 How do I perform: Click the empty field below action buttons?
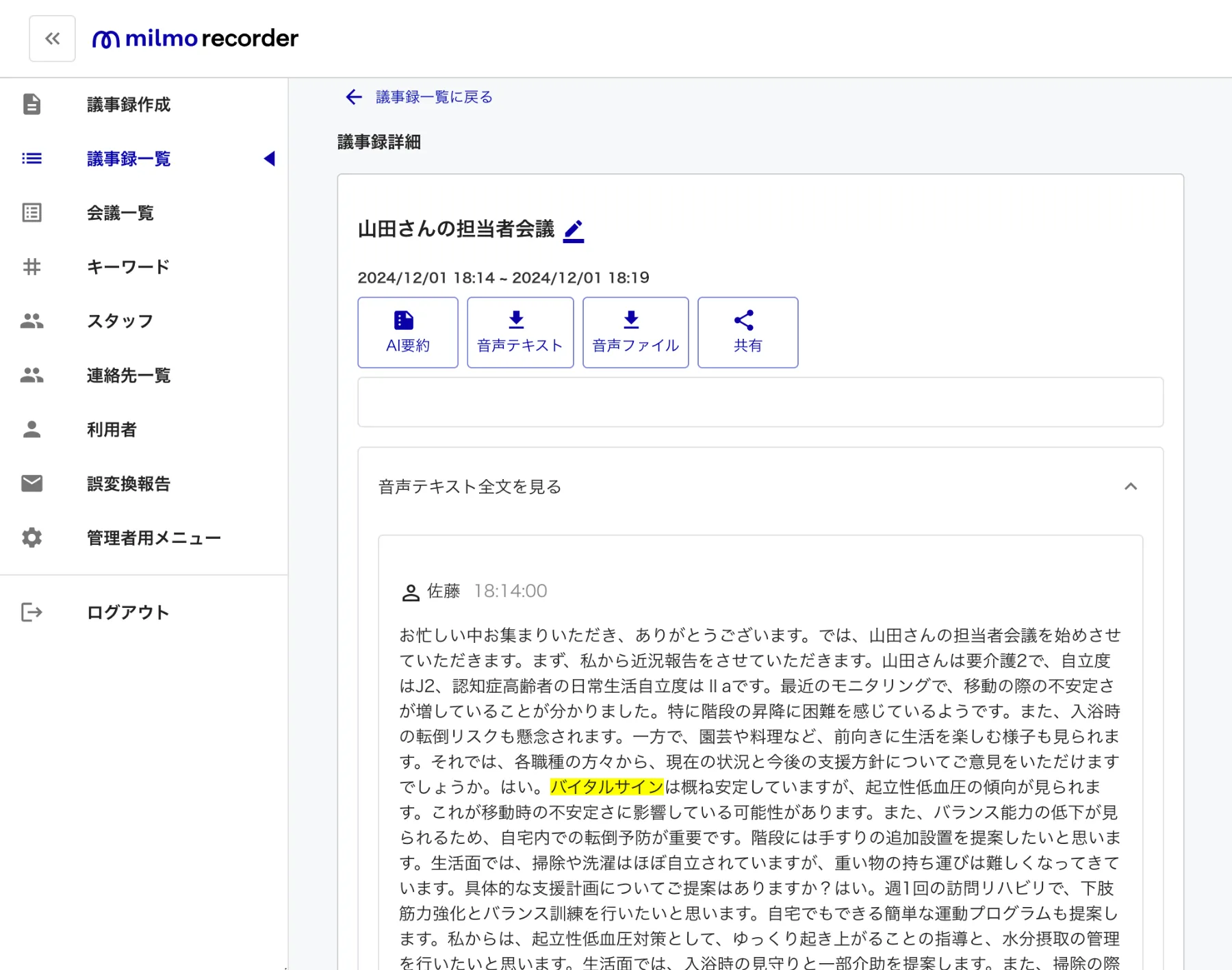[x=760, y=403]
